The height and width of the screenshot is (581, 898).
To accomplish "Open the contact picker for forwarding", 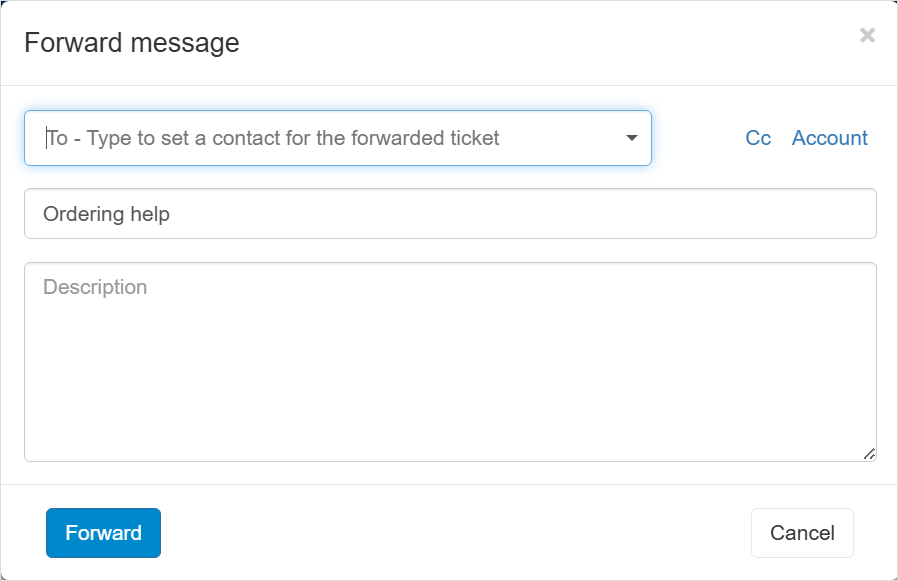I will point(632,138).
